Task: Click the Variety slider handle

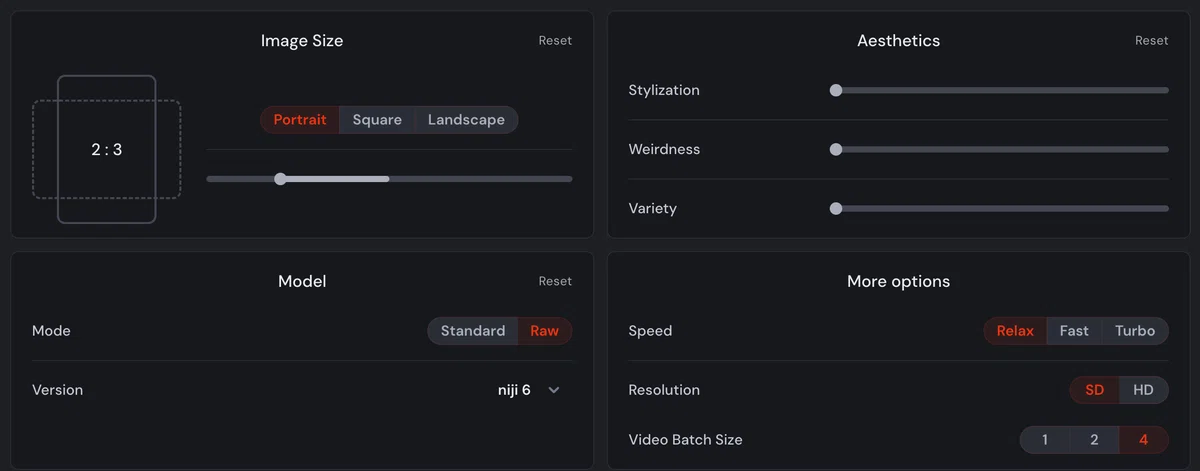Action: (x=836, y=209)
